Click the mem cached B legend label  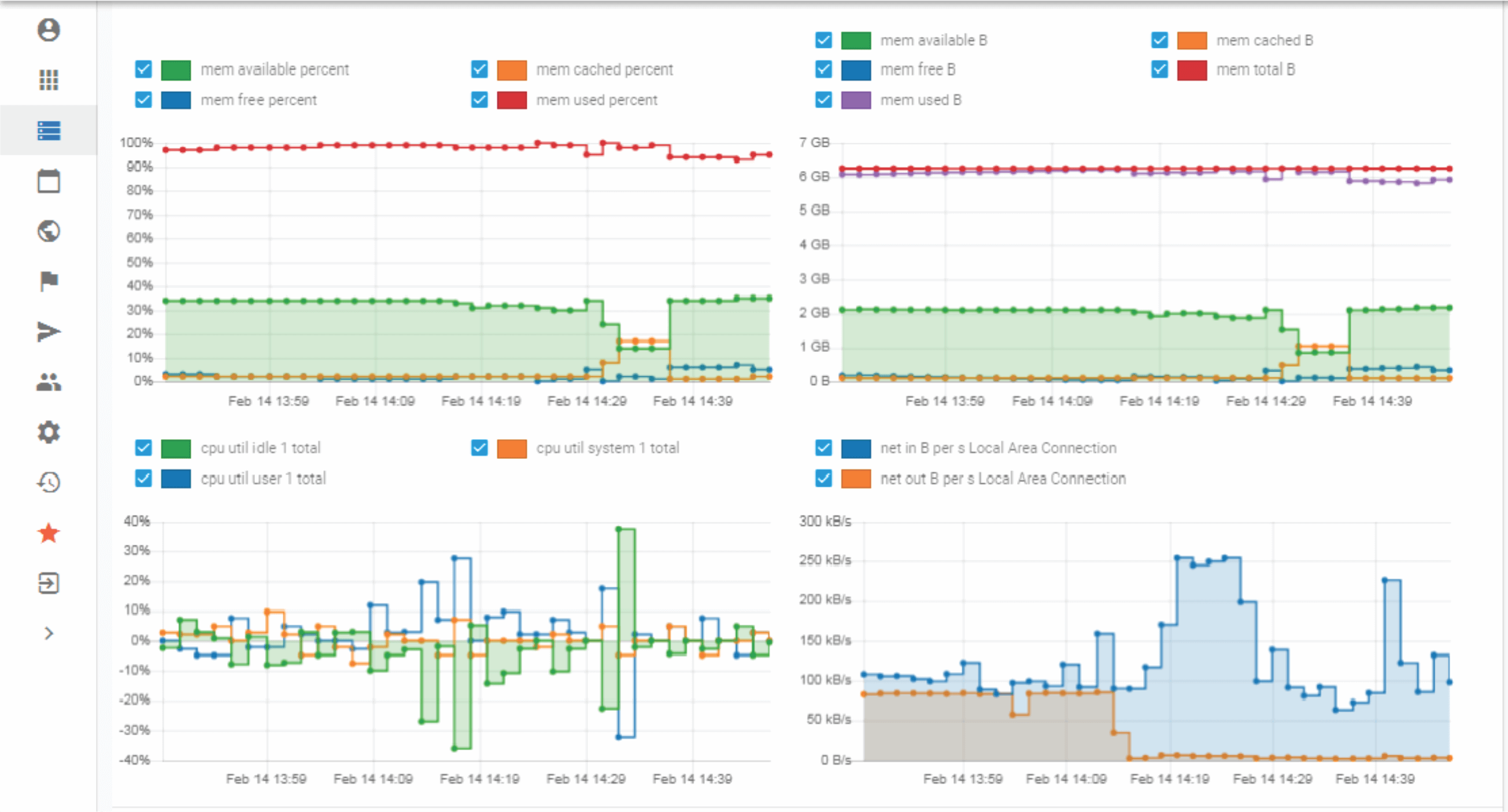(1265, 40)
